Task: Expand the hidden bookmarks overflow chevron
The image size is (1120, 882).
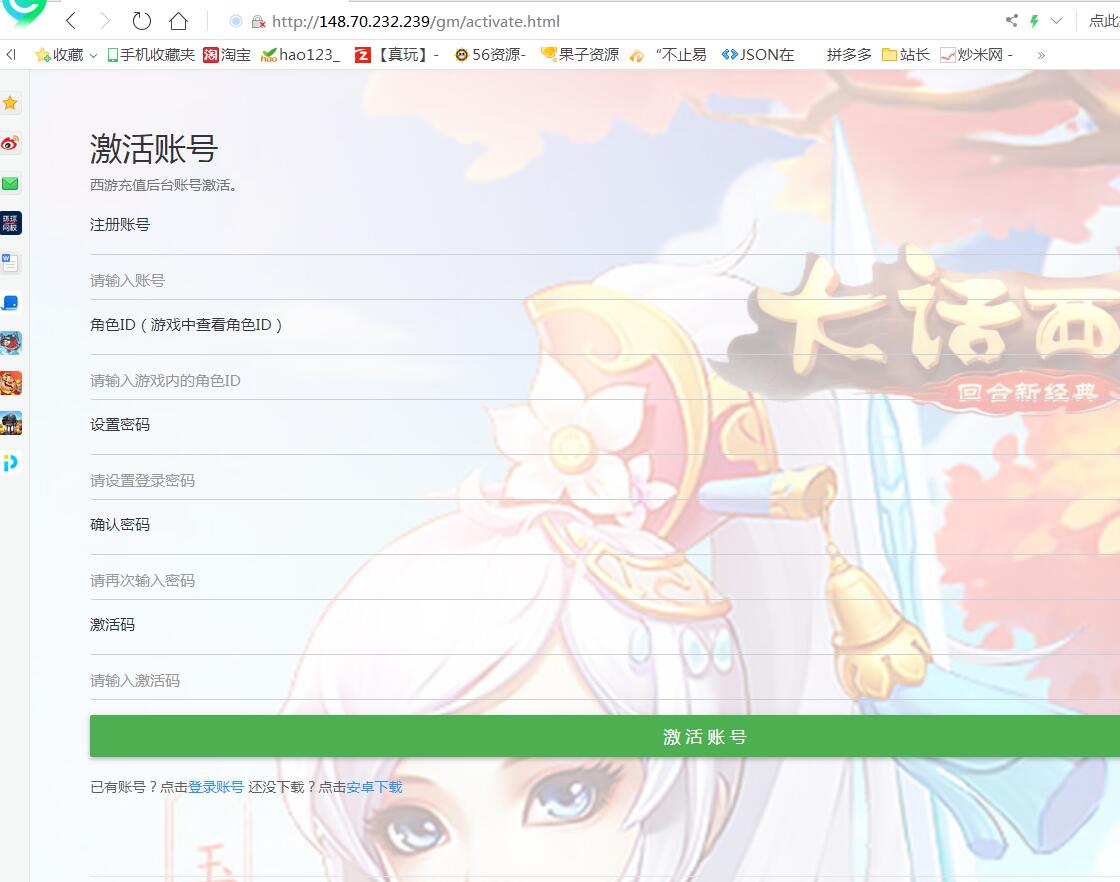Action: (x=1041, y=55)
